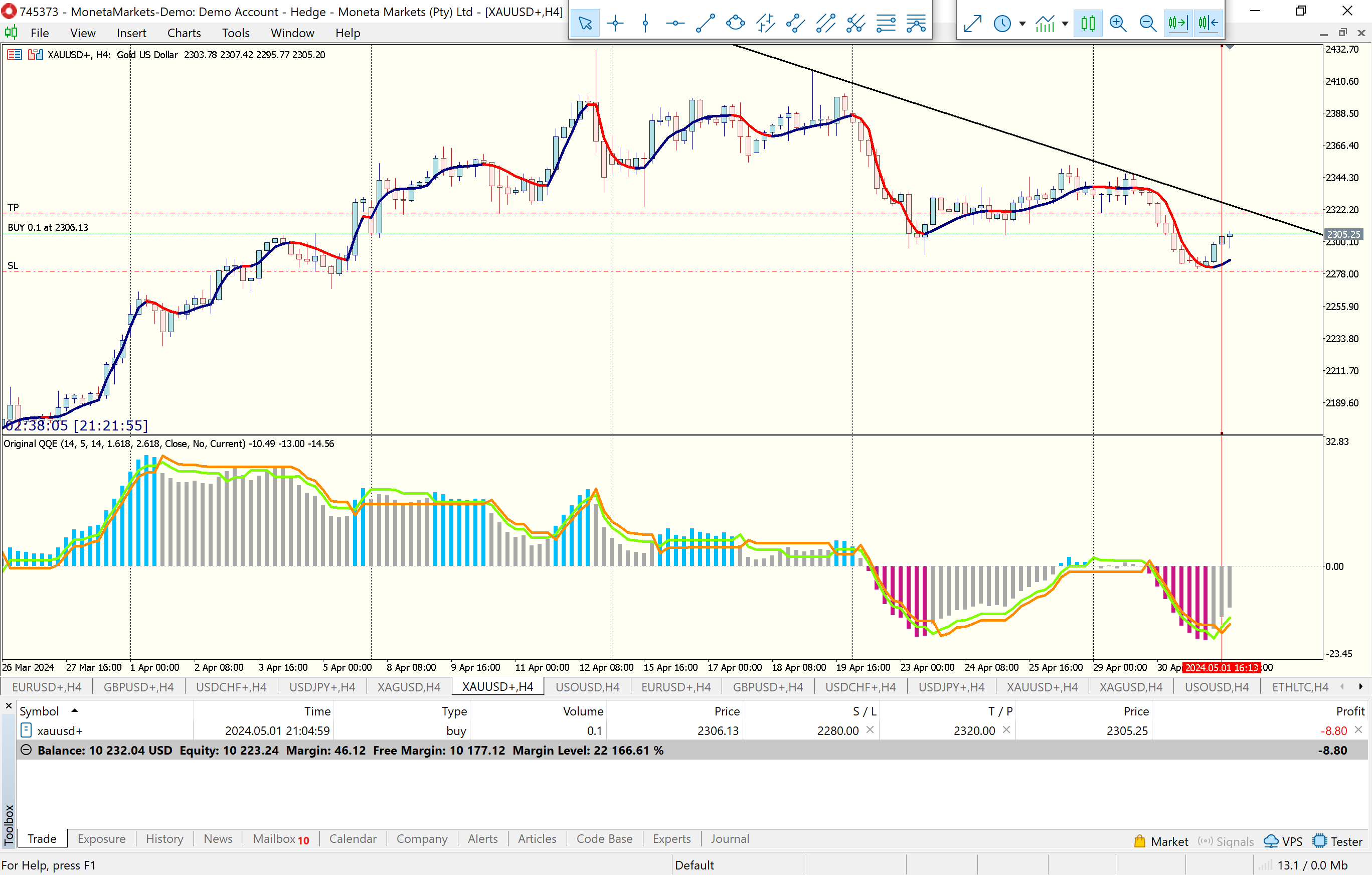Click the red vertical line date marker
1372x875 pixels.
pyautogui.click(x=1221, y=667)
